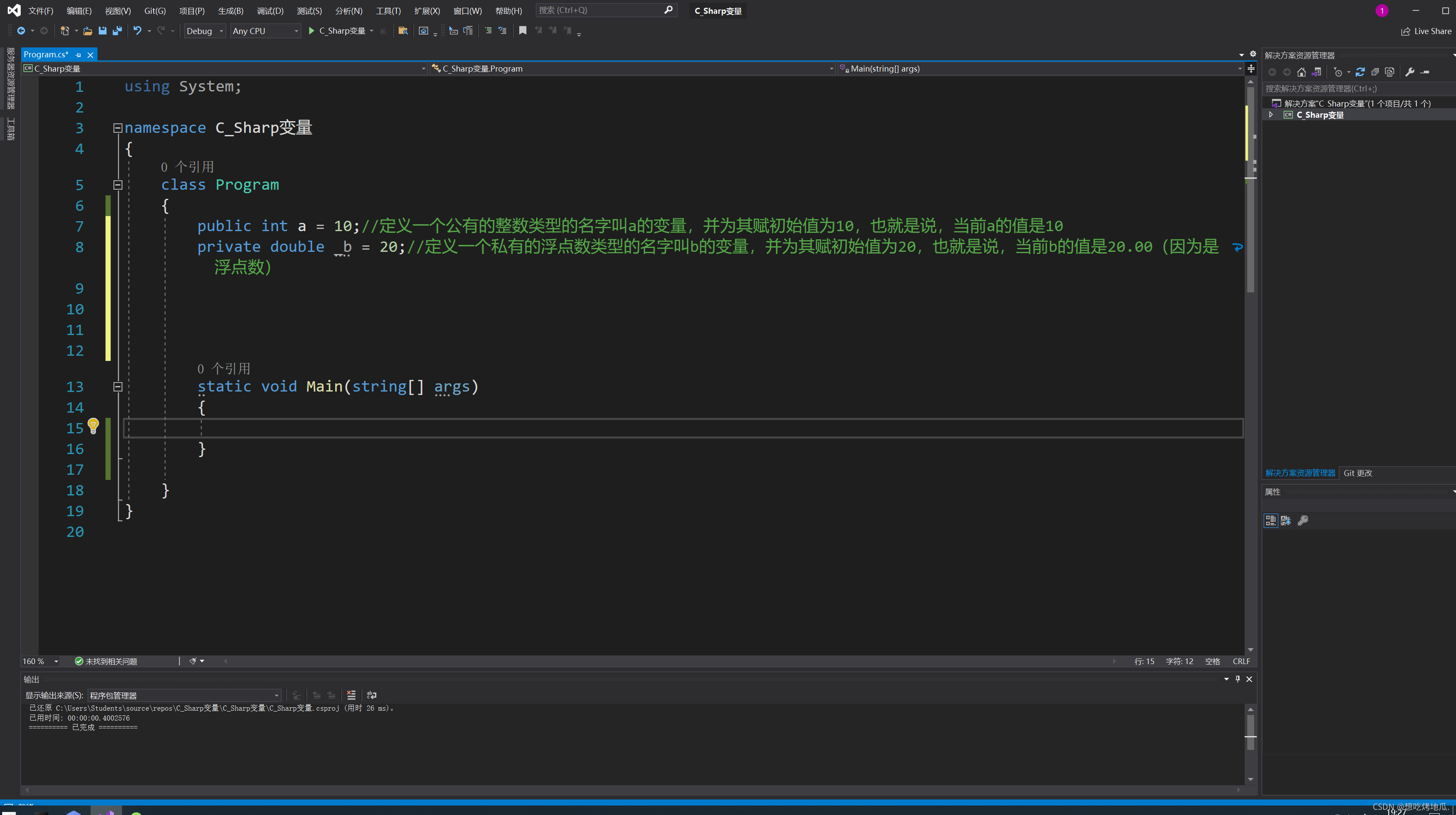Select Alphabetical sort in Properties panel
Screen dimensions: 1456x815
click(1286, 520)
